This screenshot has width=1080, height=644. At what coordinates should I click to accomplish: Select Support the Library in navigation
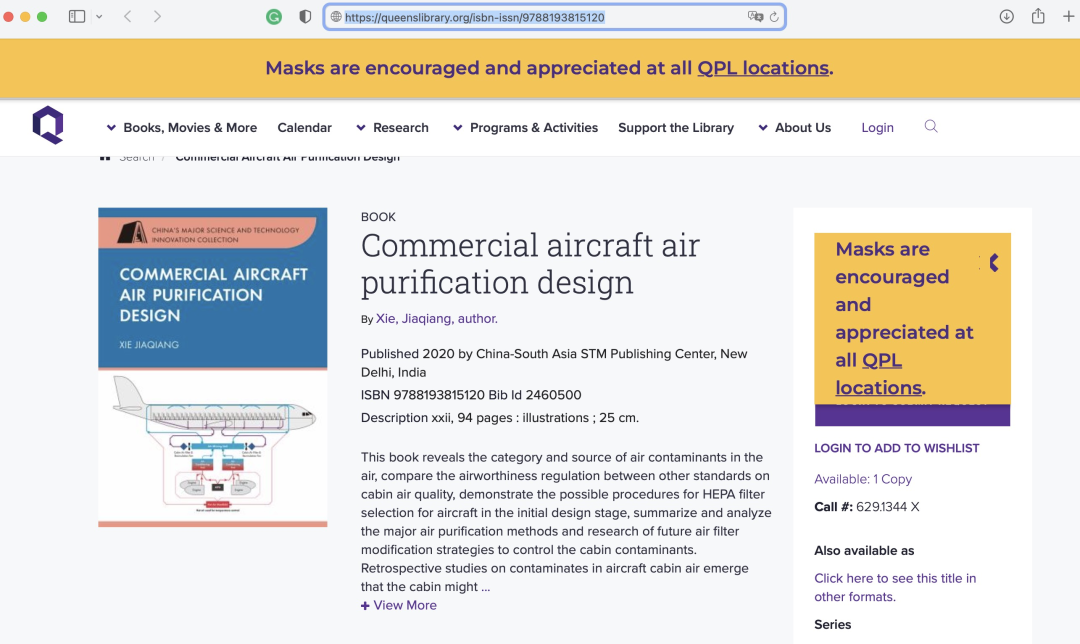click(x=676, y=127)
